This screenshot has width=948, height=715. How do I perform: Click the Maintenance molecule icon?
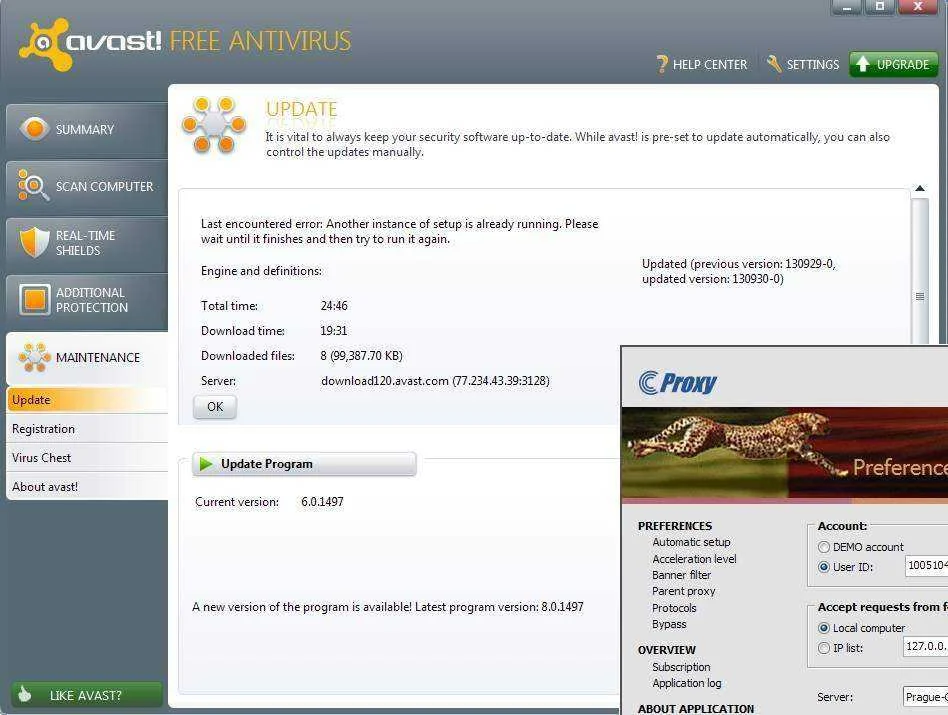(34, 357)
